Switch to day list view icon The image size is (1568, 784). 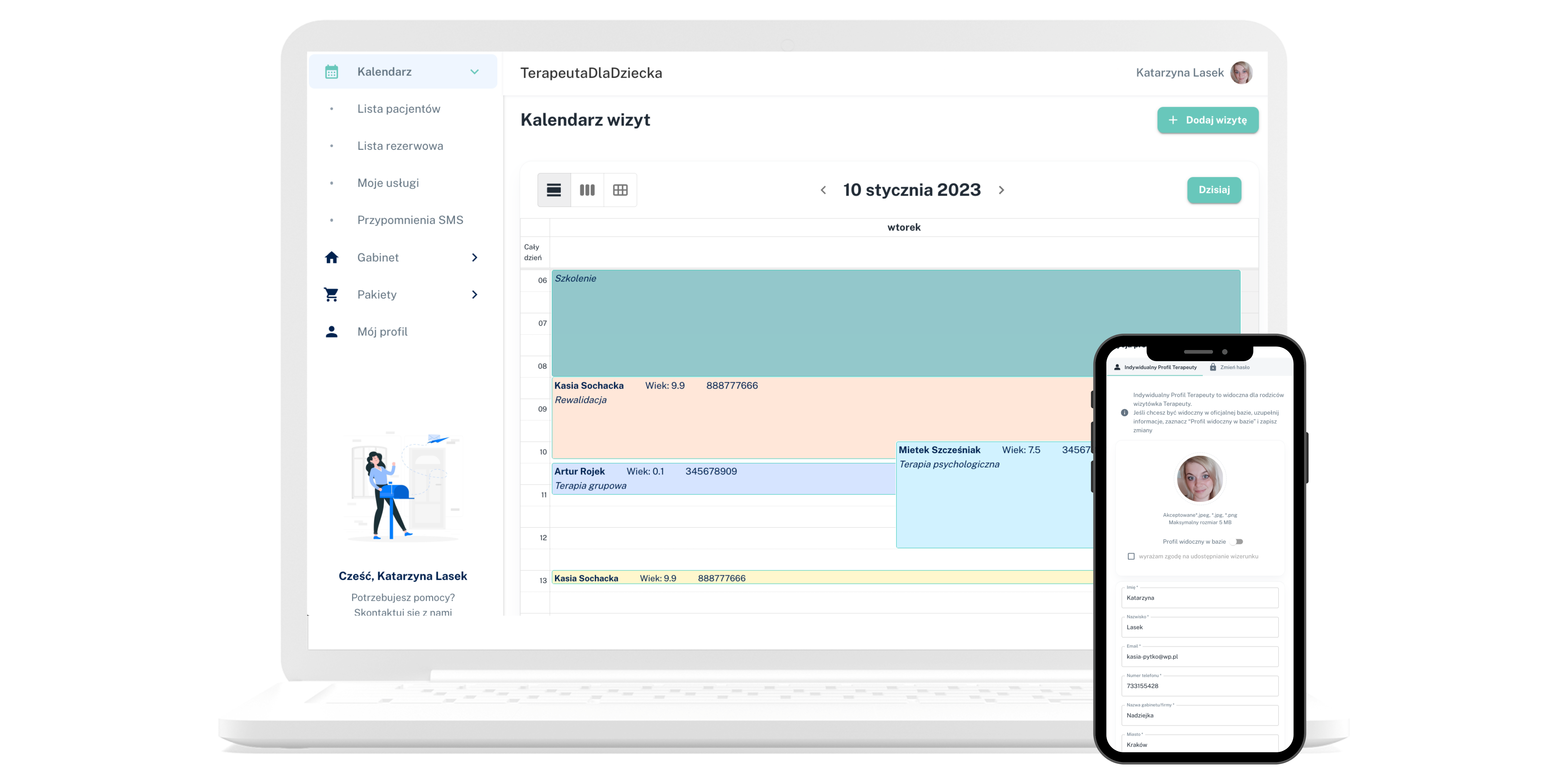(554, 190)
